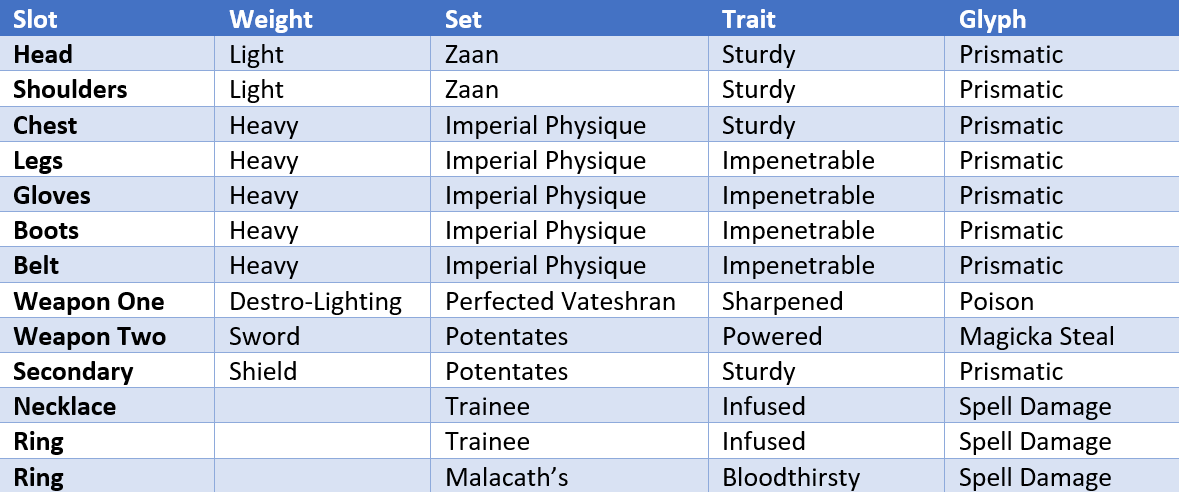
Task: Click the Magicka Steal glyph cell
Action: [x=1062, y=336]
